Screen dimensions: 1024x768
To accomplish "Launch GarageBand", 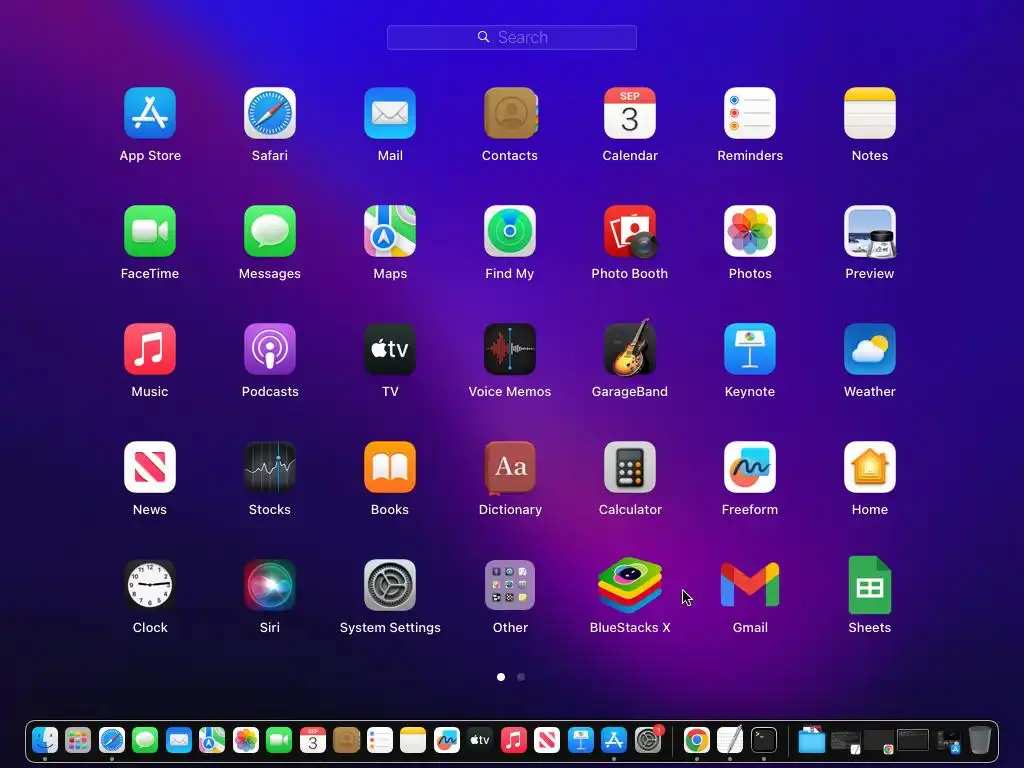I will pyautogui.click(x=630, y=348).
